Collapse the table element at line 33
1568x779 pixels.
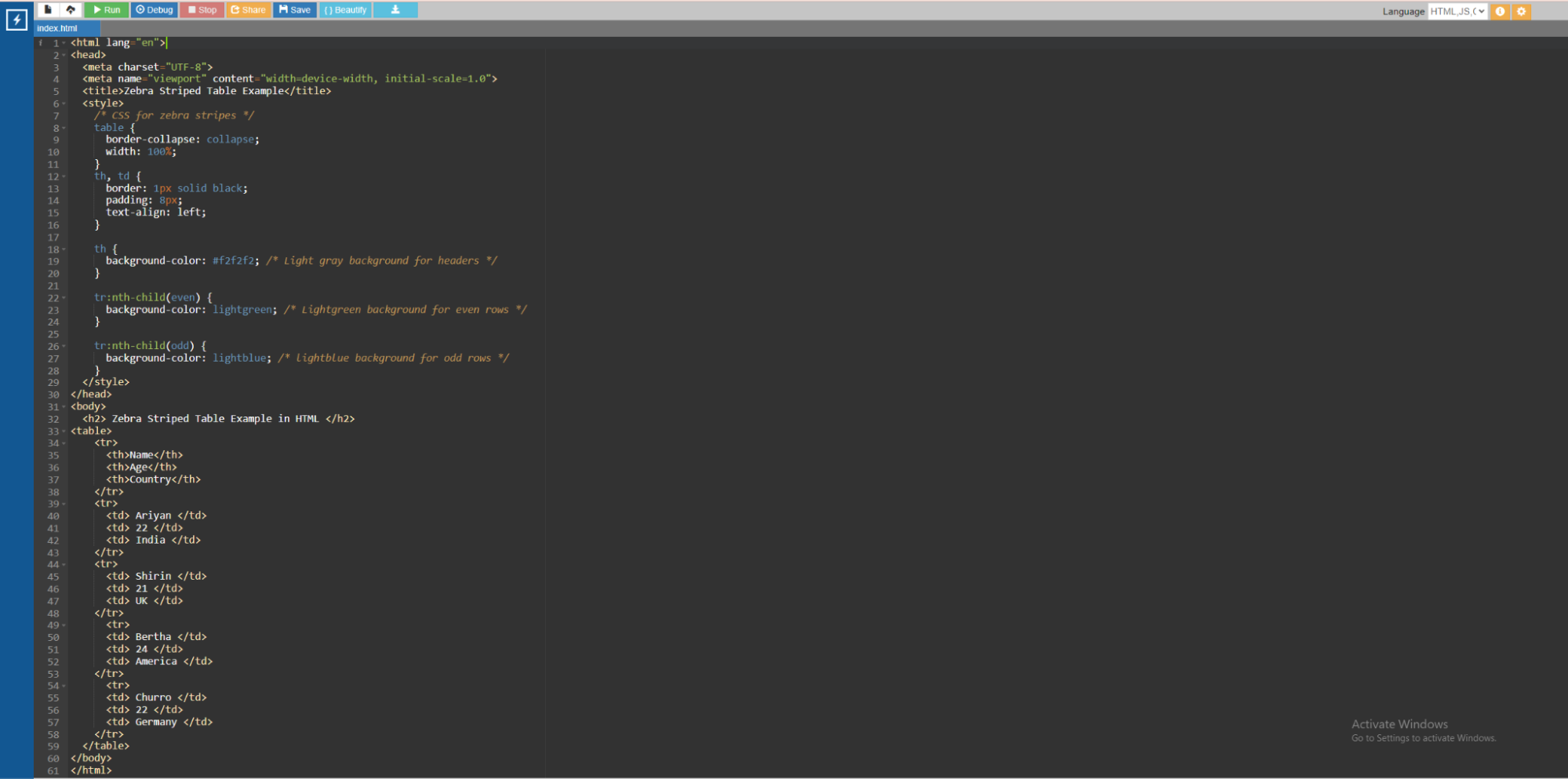64,431
